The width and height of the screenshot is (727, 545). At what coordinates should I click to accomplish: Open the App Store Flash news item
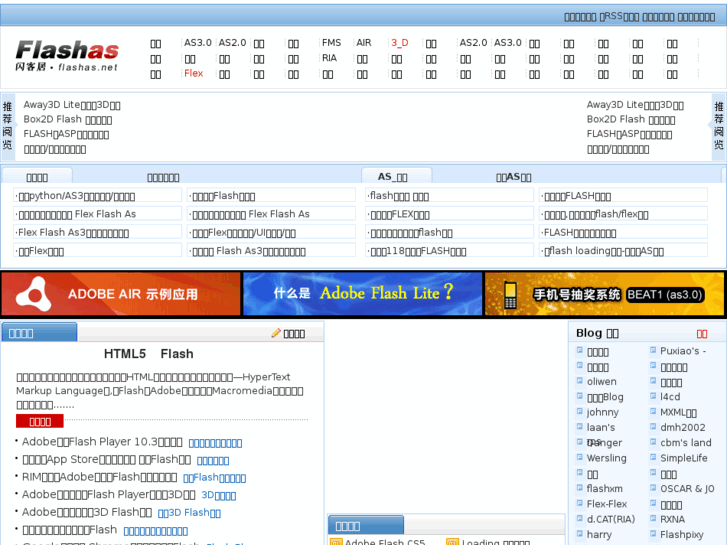click(106, 460)
